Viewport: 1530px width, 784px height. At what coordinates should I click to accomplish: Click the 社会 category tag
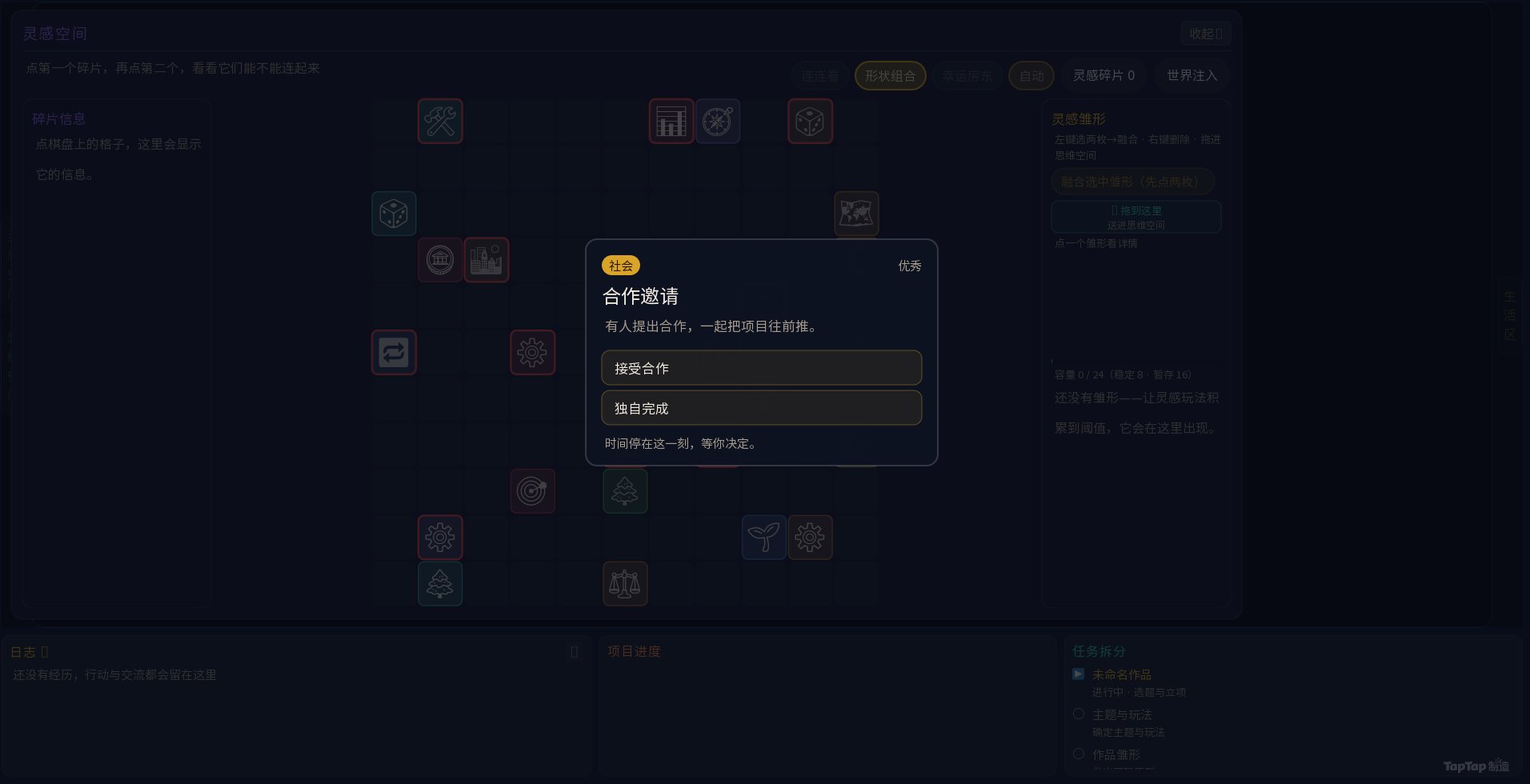pos(621,266)
